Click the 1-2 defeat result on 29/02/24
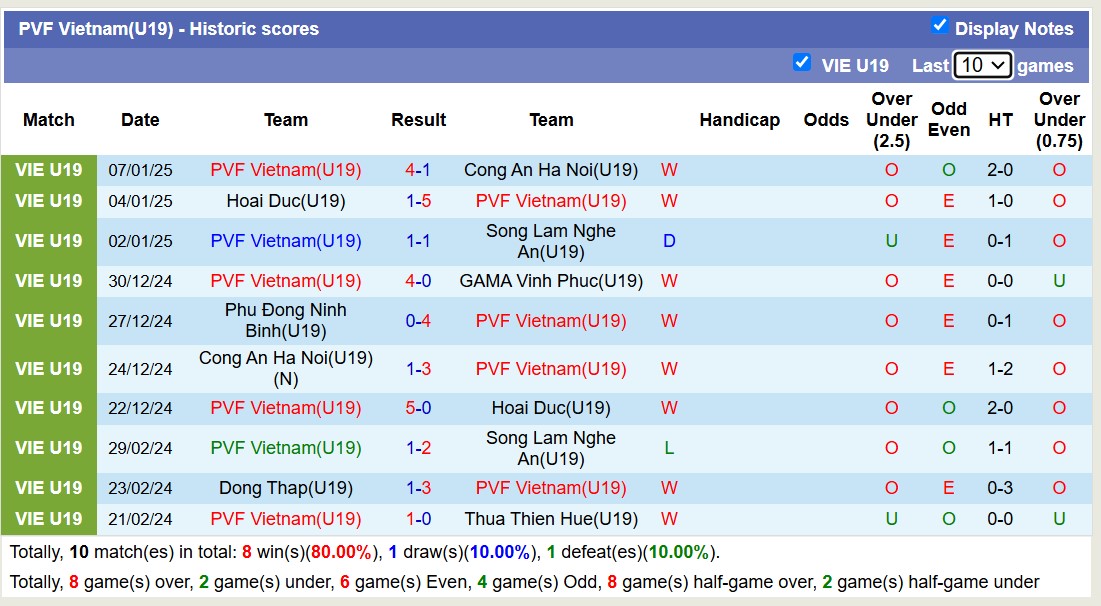 pyautogui.click(x=418, y=448)
